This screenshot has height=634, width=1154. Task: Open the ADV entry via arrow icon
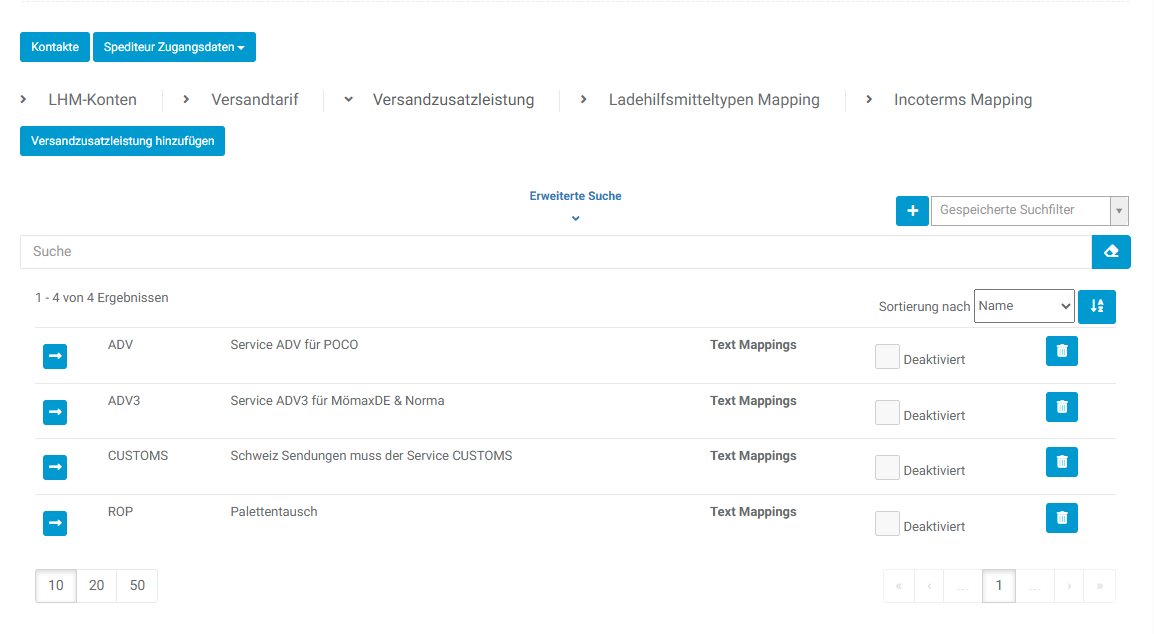[55, 356]
